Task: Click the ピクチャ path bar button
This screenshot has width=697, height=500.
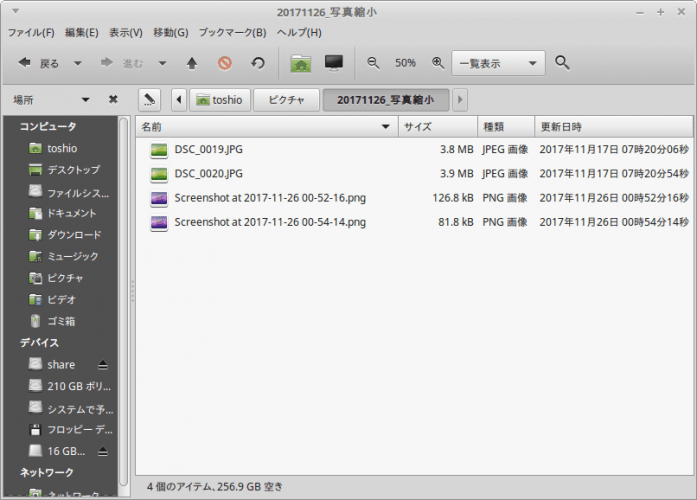Action: [x=286, y=99]
